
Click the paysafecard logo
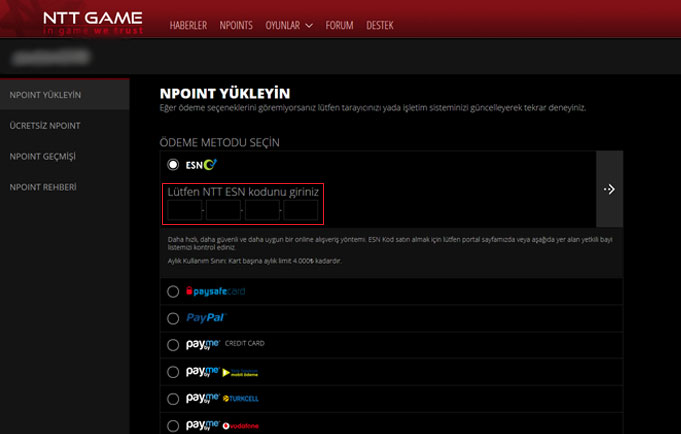(x=218, y=291)
